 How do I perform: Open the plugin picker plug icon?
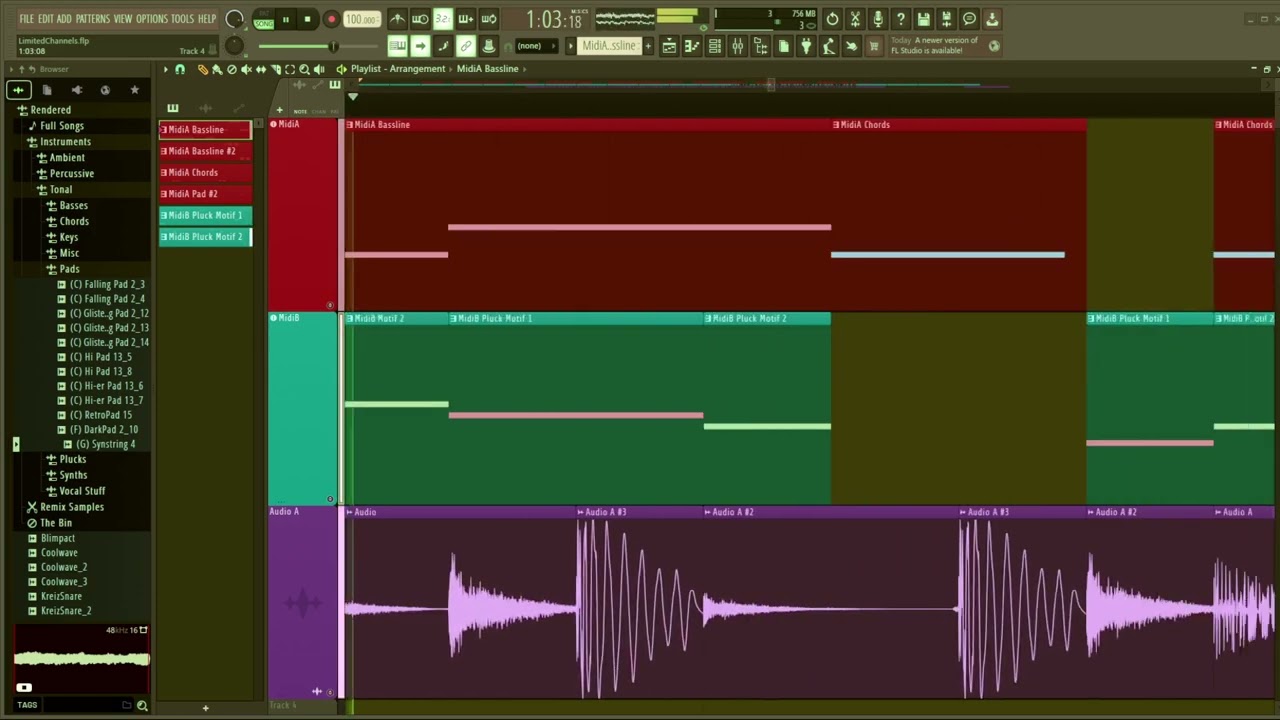[806, 46]
